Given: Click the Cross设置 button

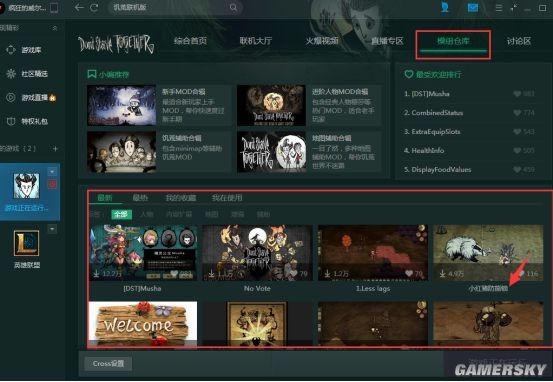Looking at the screenshot, I should click(x=108, y=363).
